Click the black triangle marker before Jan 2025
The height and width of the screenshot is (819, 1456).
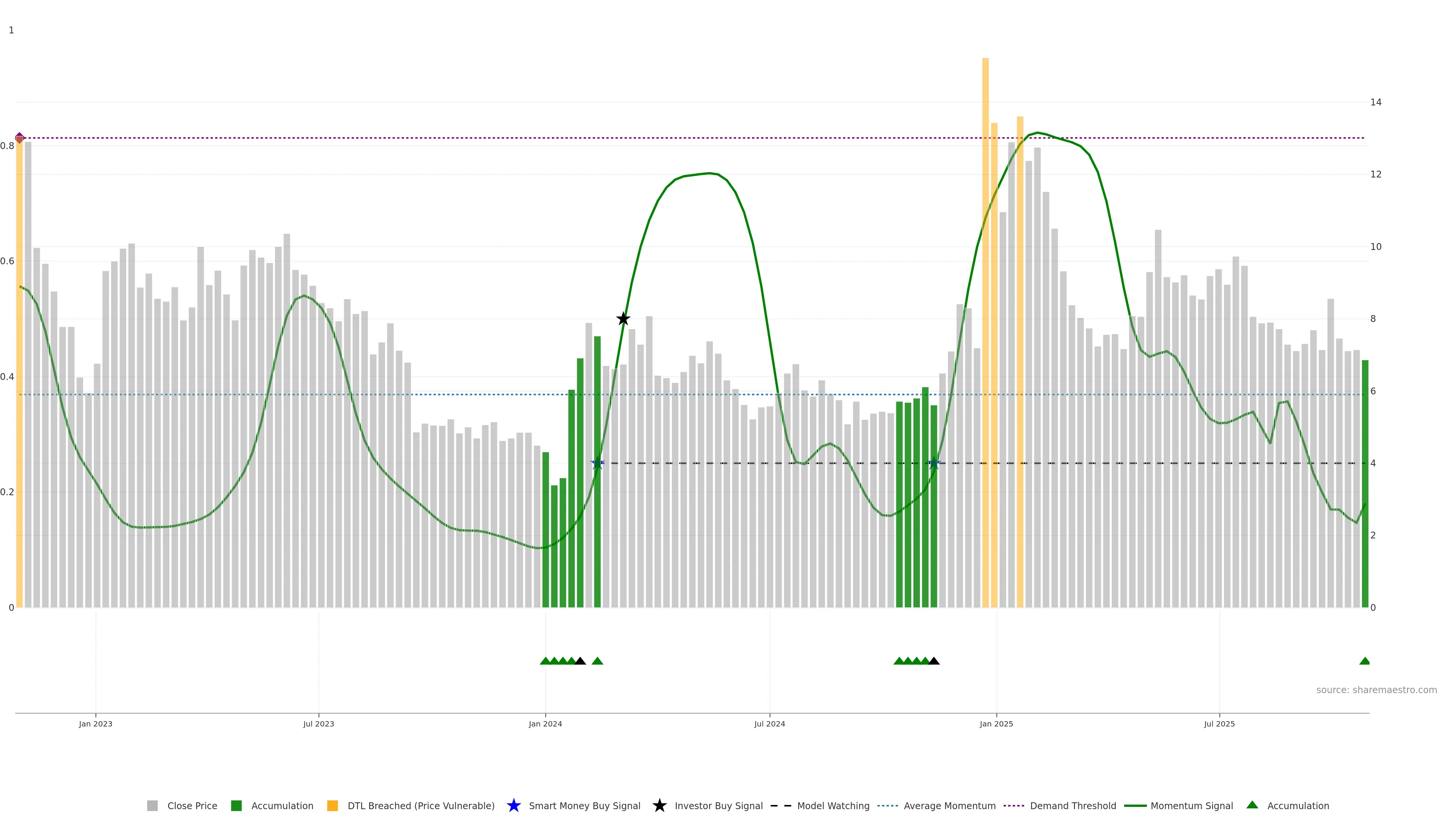934,661
